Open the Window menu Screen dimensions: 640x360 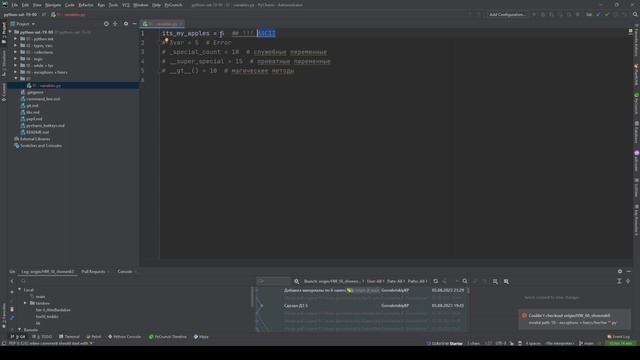140,5
